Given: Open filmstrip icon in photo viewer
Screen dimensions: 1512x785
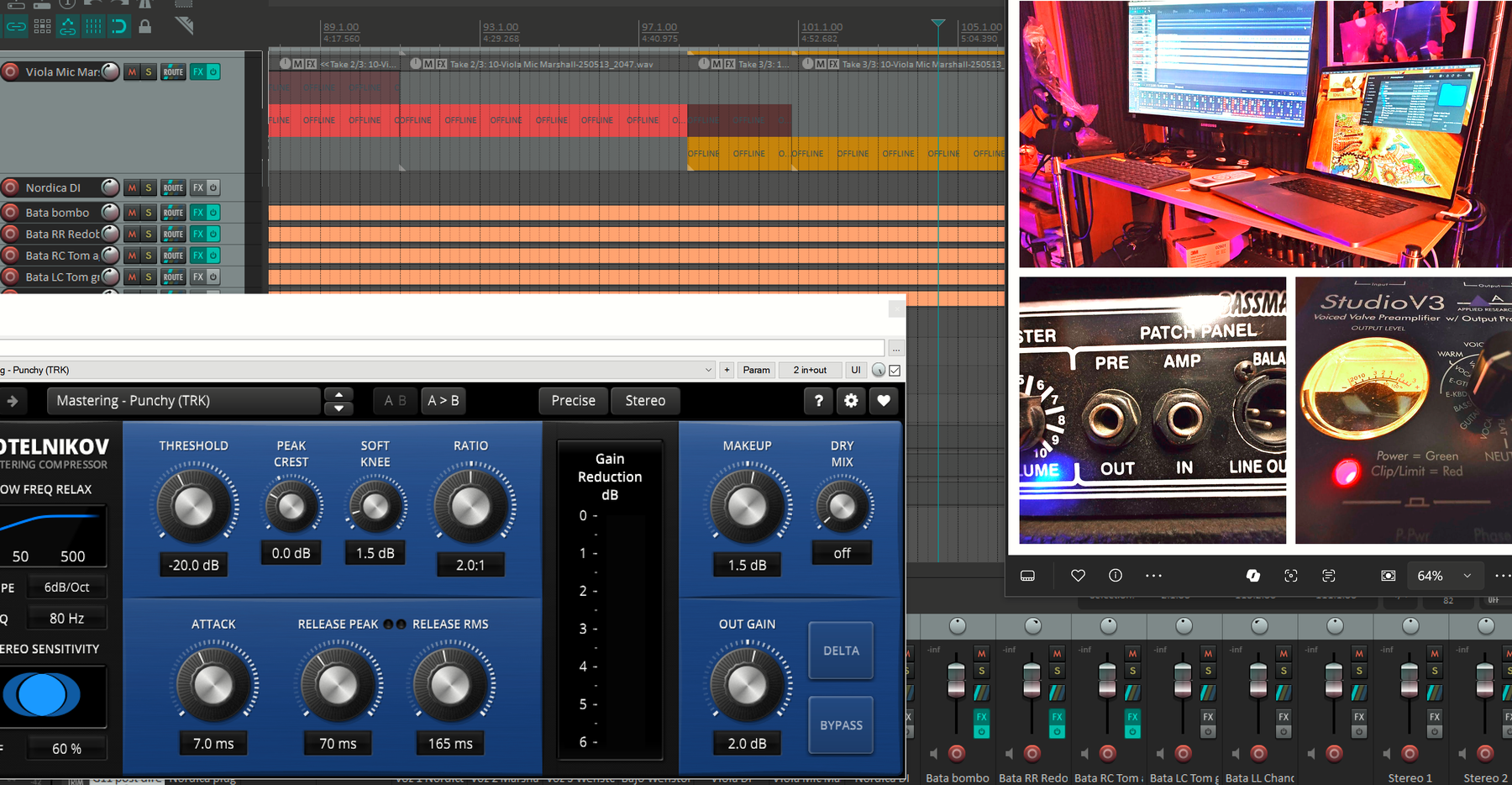Looking at the screenshot, I should coord(1027,576).
